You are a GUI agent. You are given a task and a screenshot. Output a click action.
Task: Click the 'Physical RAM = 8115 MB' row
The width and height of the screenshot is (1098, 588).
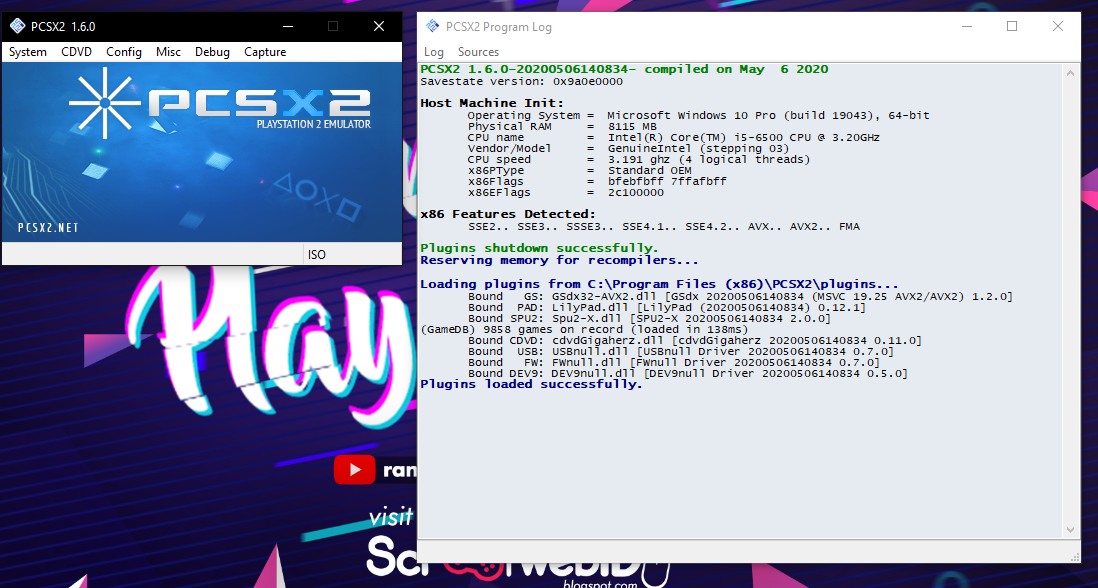[x=562, y=126]
